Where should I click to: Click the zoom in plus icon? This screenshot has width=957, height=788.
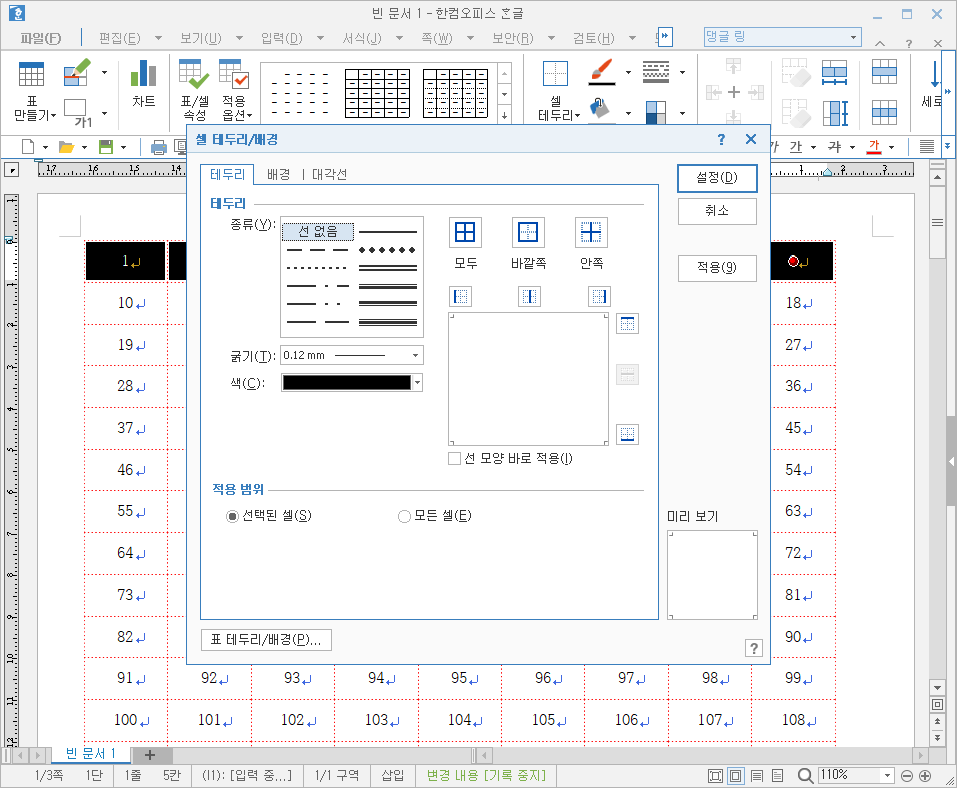coord(925,776)
